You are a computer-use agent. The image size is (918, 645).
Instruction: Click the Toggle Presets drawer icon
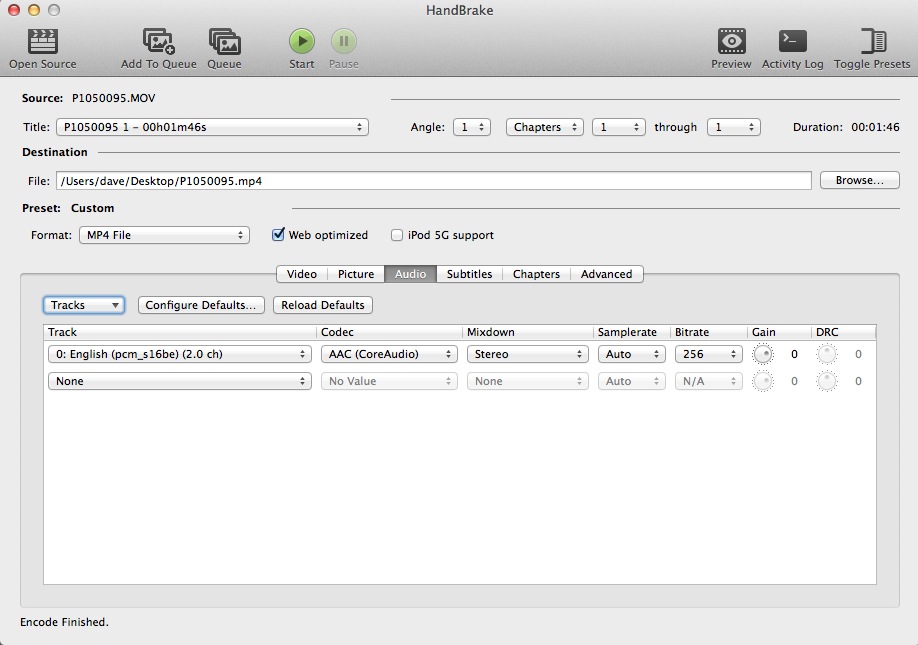pyautogui.click(x=872, y=41)
